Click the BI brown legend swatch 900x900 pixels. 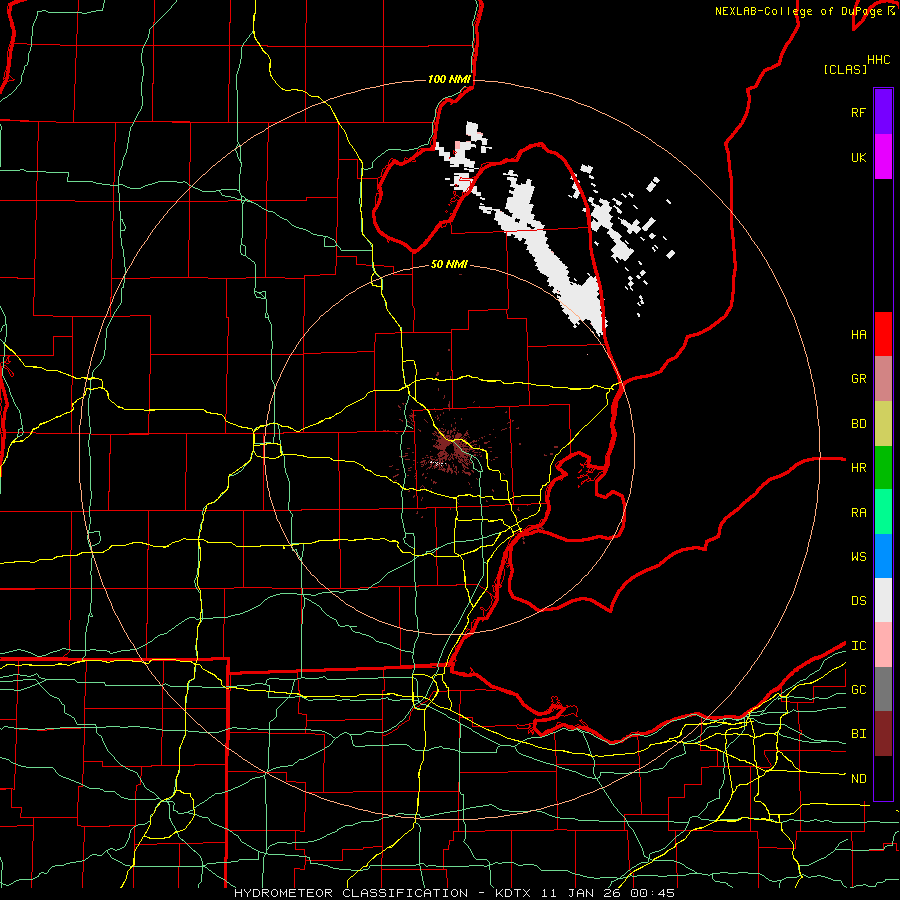tap(883, 734)
